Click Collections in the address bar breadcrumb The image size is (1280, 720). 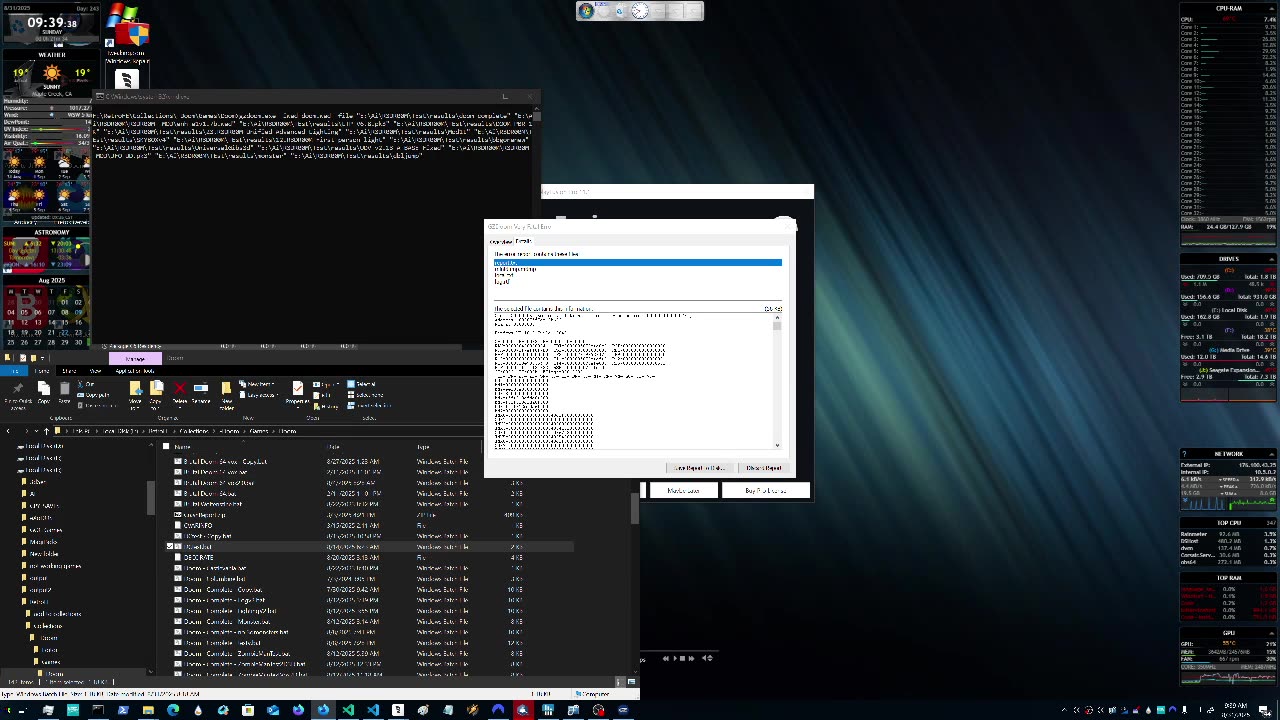click(194, 431)
